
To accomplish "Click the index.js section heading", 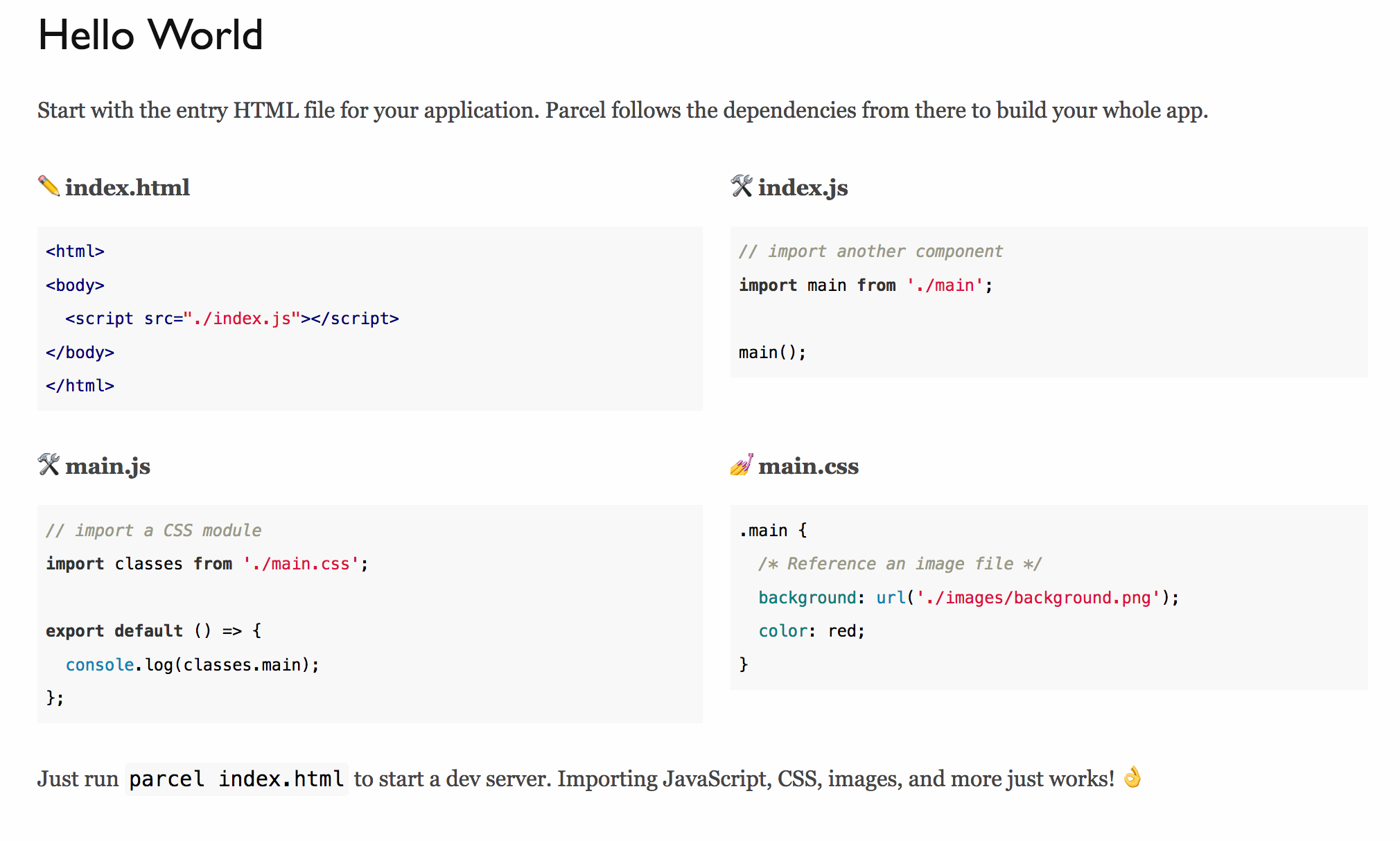I will click(x=803, y=188).
